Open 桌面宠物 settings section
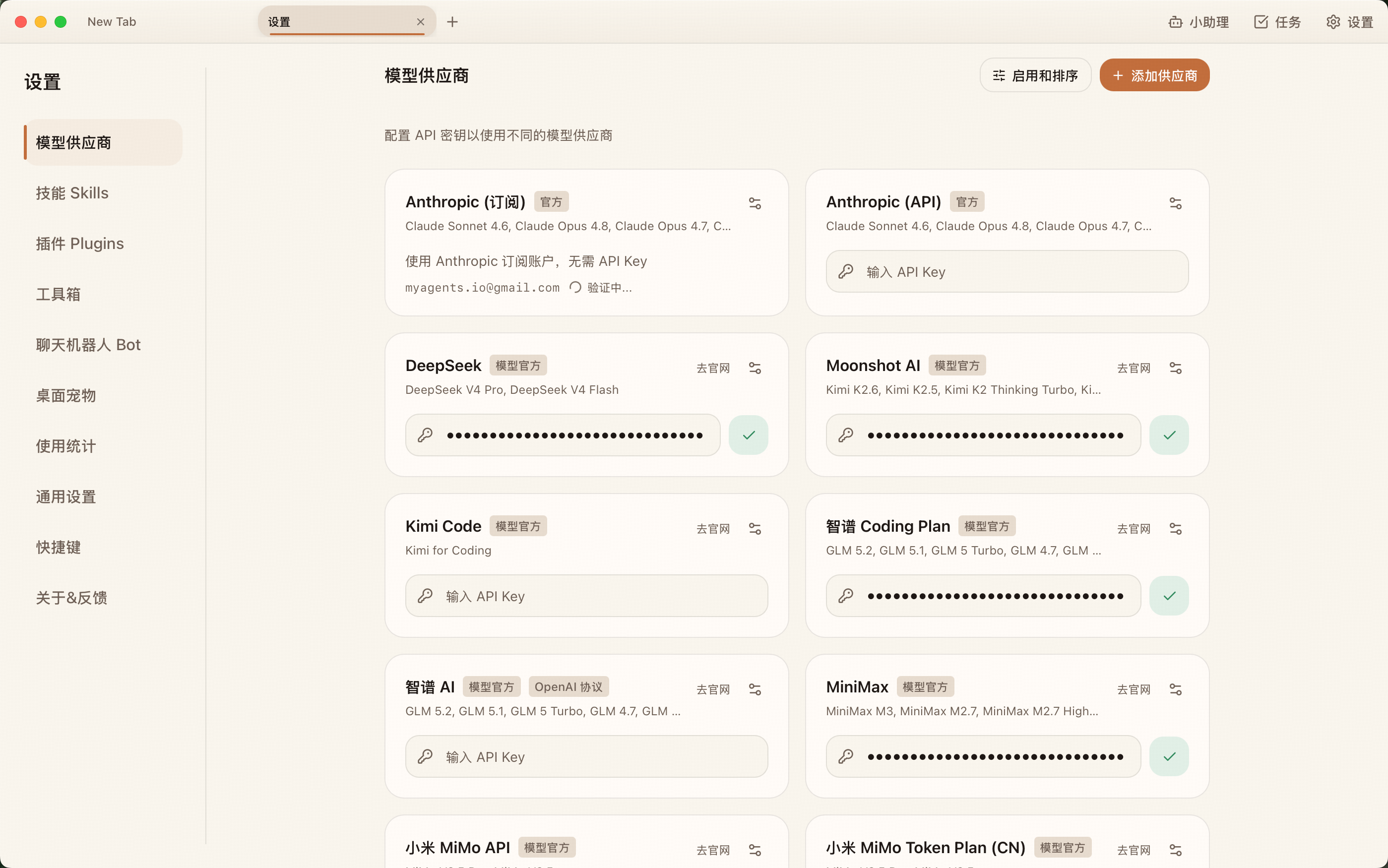Viewport: 1388px width, 868px height. pos(103,395)
